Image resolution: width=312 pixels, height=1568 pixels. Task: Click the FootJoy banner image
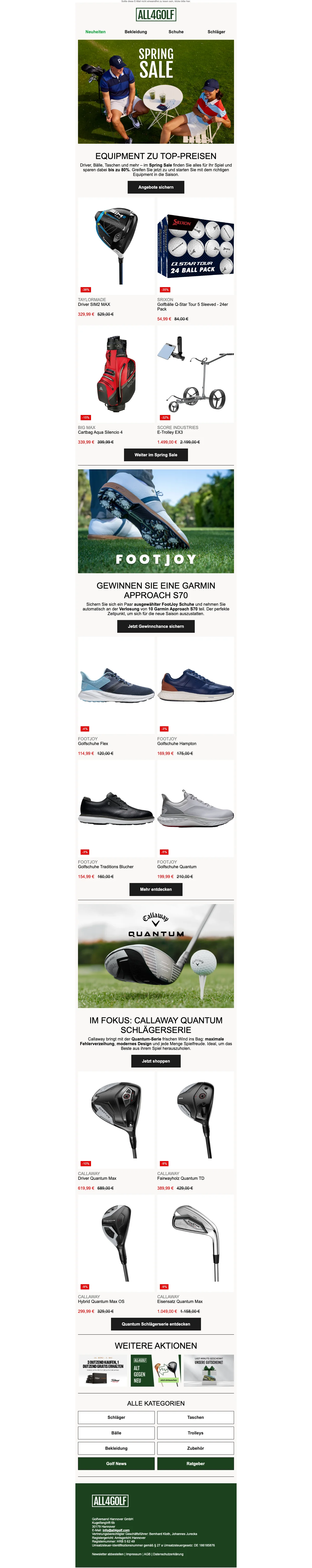coord(156,521)
